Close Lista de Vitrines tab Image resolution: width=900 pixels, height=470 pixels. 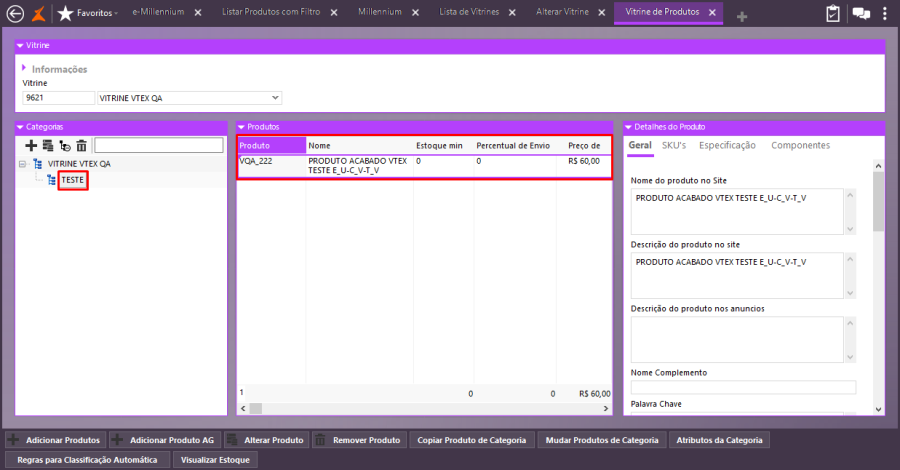click(513, 13)
